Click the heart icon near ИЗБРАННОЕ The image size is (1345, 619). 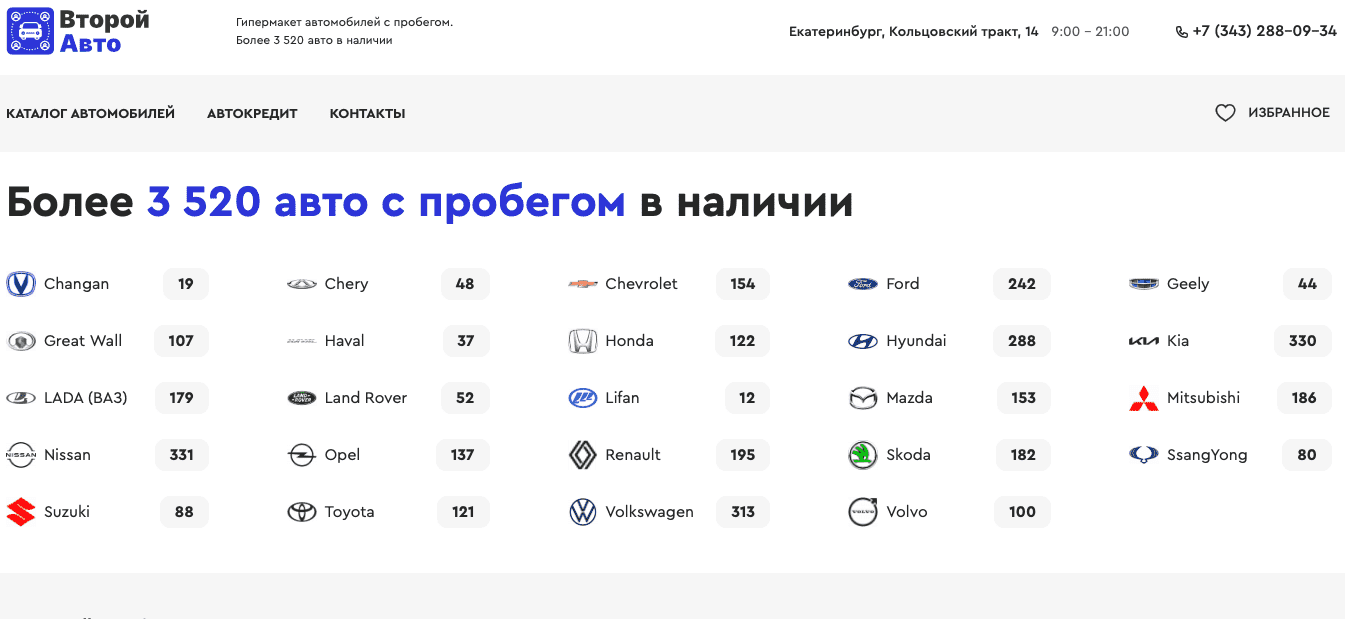[1225, 112]
